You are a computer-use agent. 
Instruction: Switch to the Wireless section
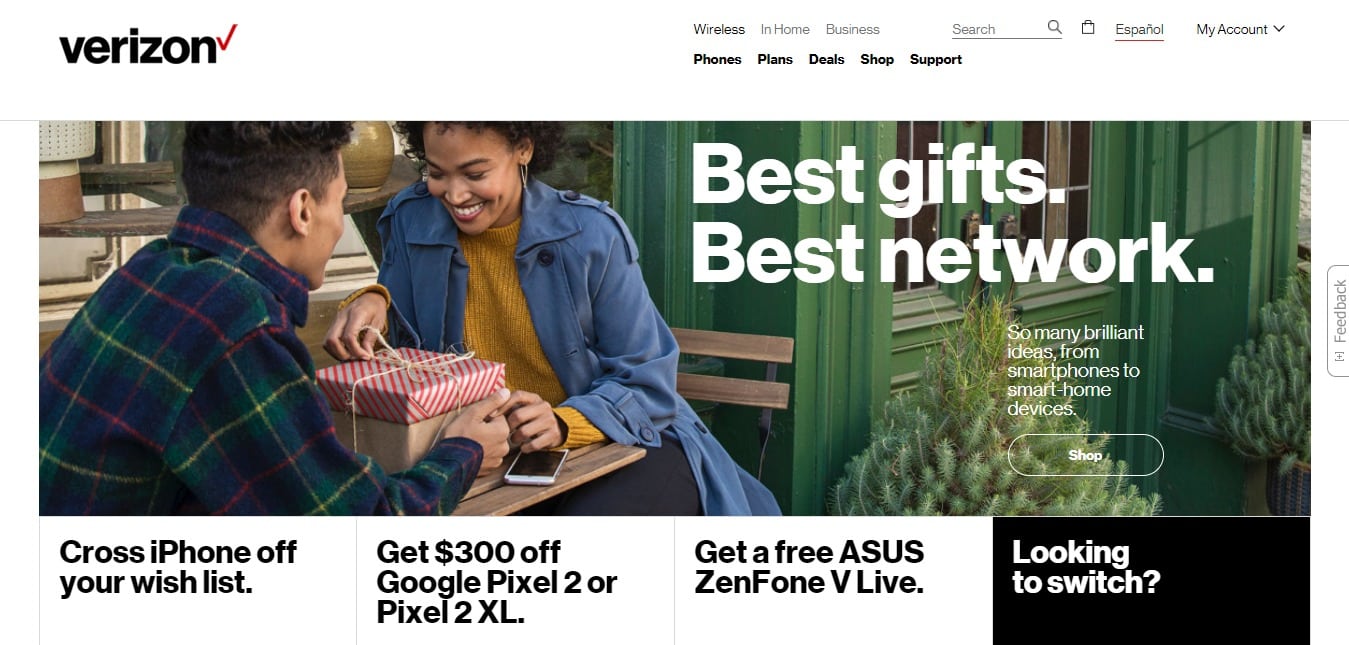(719, 29)
